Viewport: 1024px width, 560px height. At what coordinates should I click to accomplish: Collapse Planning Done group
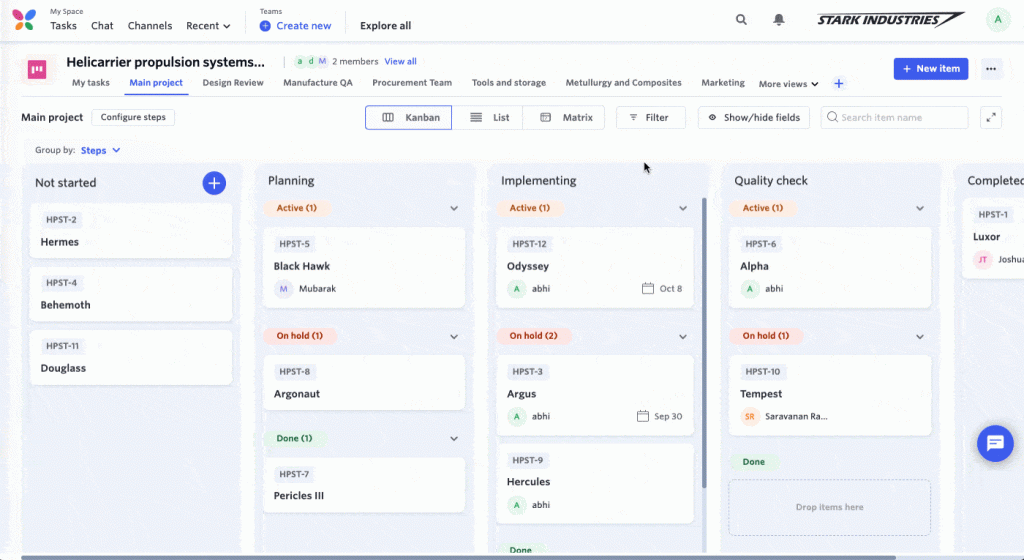(x=454, y=439)
